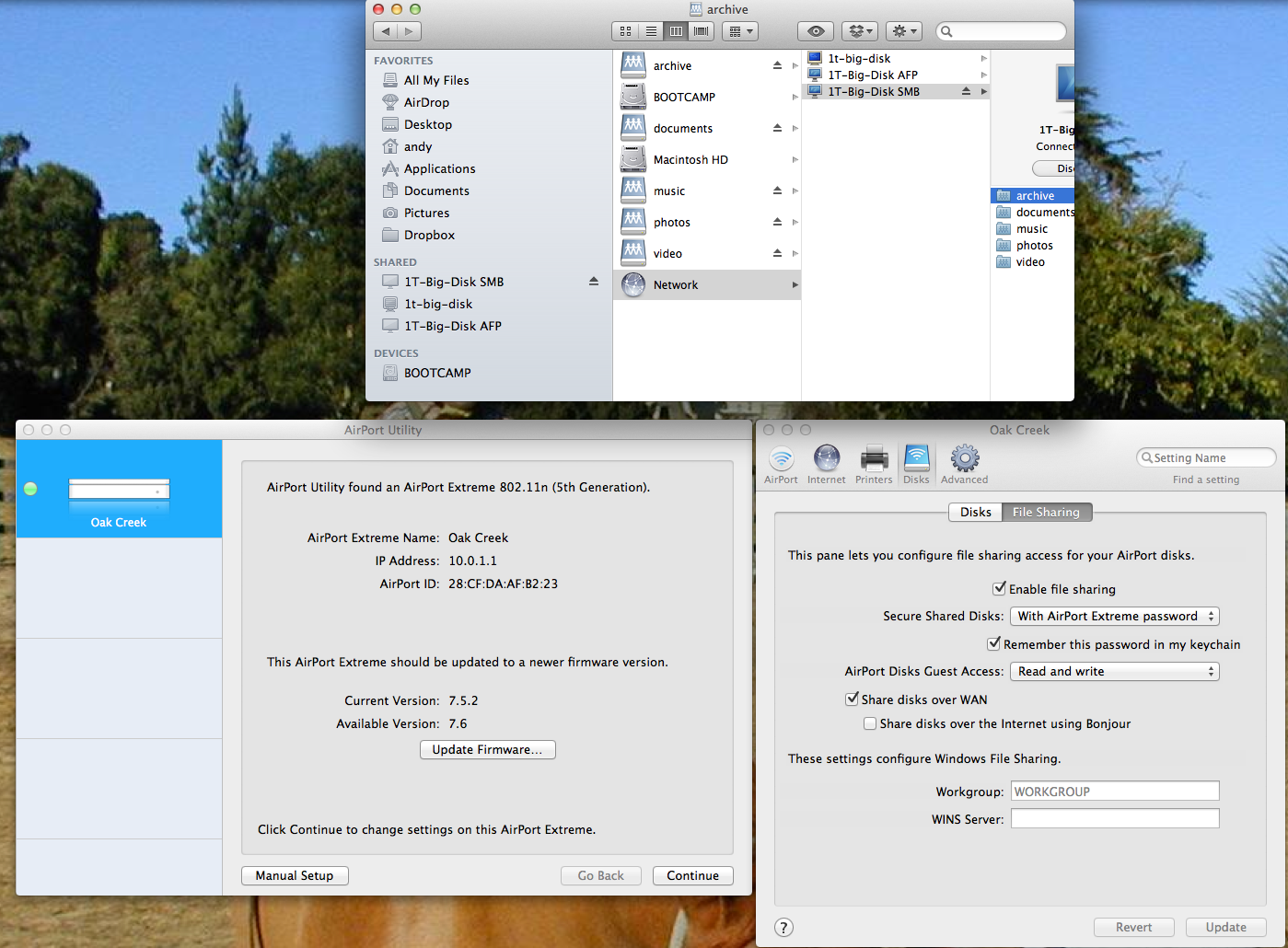The width and height of the screenshot is (1288, 948).
Task: Open Applications in Finder sidebar
Action: click(439, 168)
